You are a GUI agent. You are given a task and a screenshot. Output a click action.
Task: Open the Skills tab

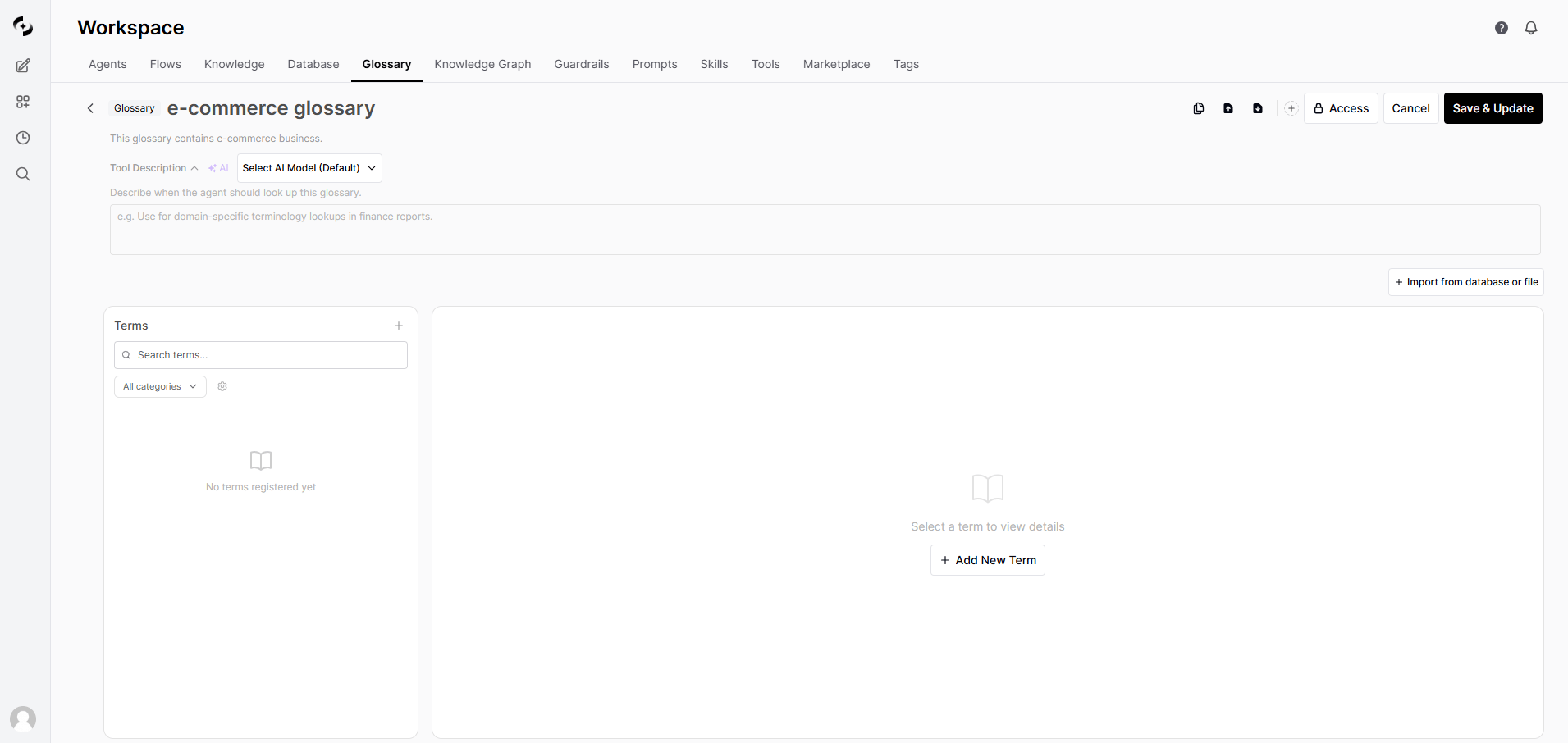pyautogui.click(x=714, y=64)
